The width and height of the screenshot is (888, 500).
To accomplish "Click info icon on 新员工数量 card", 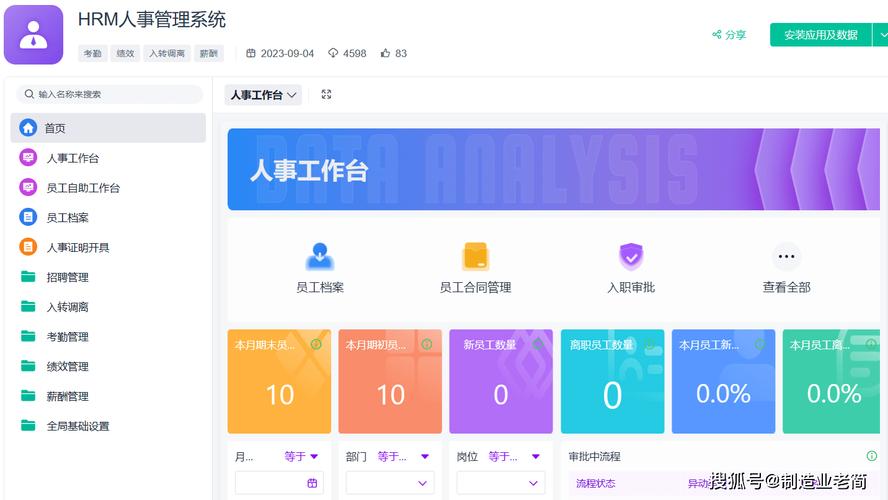I will [538, 344].
